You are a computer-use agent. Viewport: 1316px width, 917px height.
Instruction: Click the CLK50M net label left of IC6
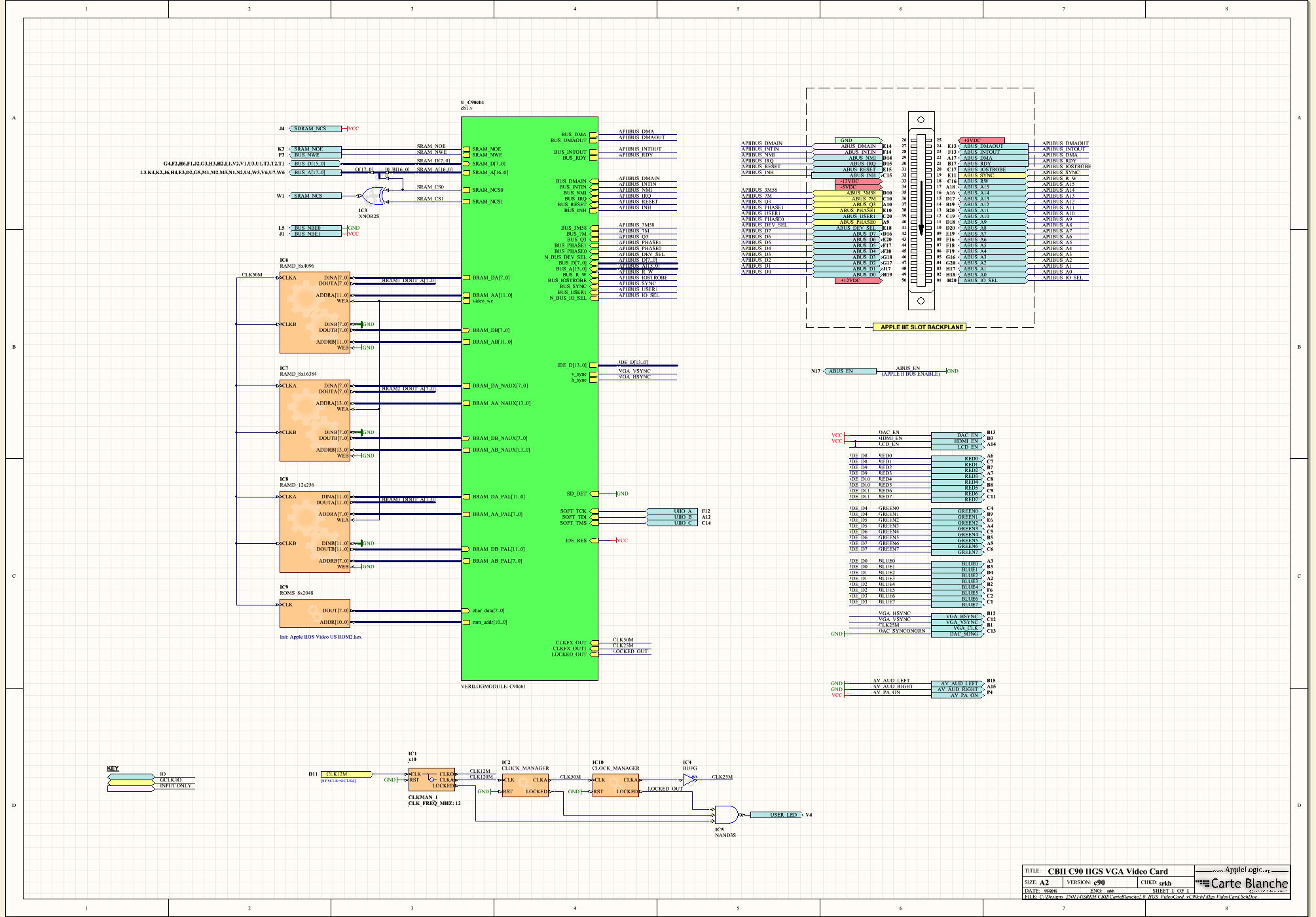point(252,275)
